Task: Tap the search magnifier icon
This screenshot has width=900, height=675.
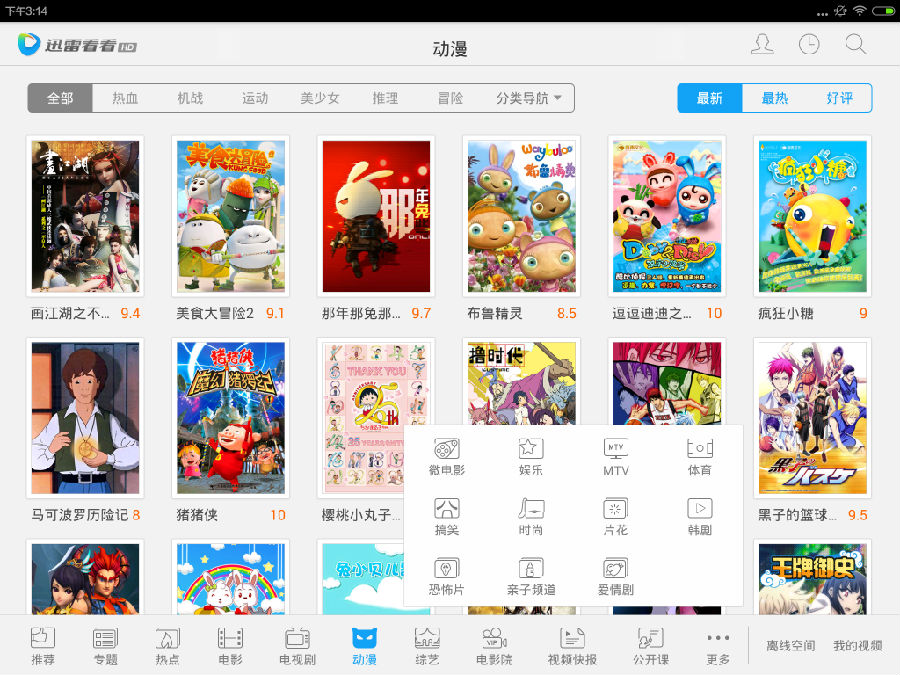Action: pyautogui.click(x=856, y=44)
